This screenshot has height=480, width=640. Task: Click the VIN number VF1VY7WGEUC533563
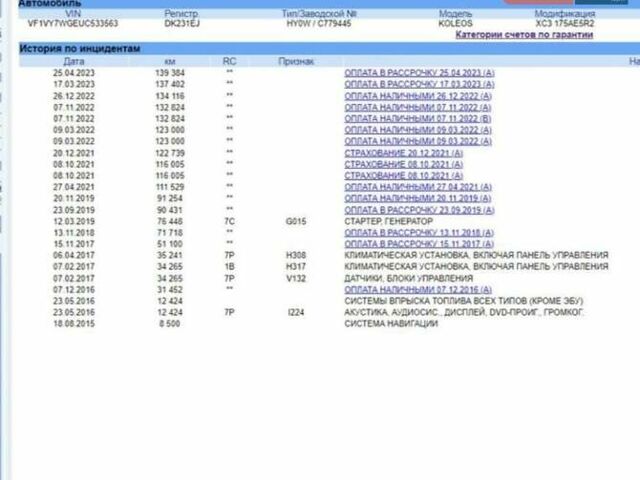58,23
